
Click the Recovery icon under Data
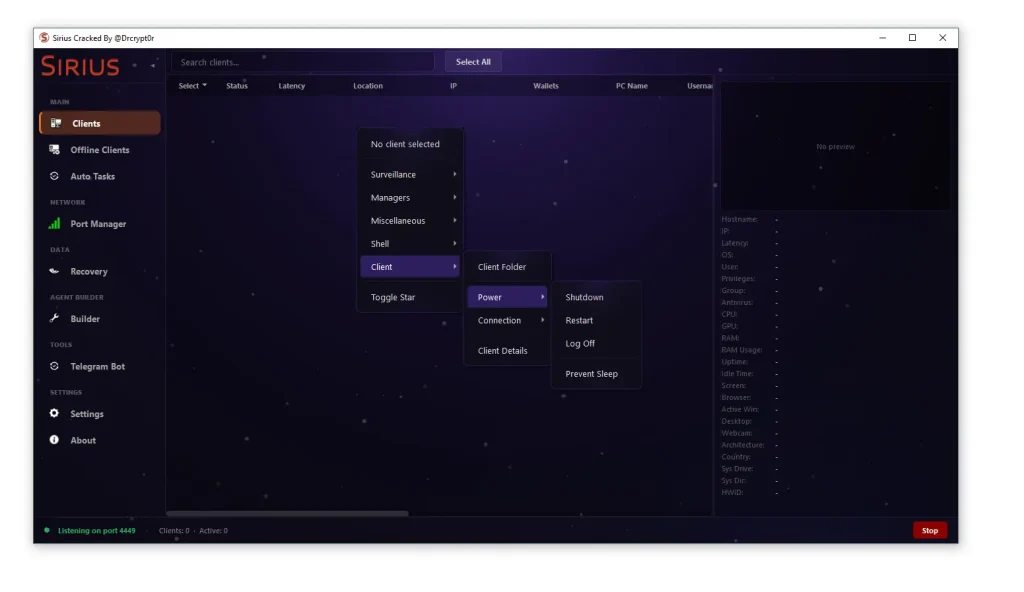55,271
